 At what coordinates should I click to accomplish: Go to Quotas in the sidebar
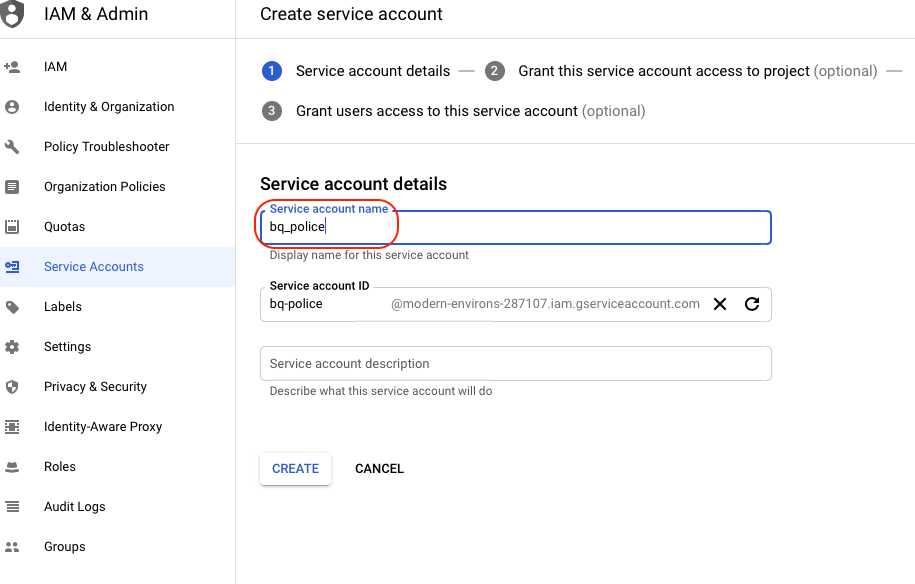64,227
